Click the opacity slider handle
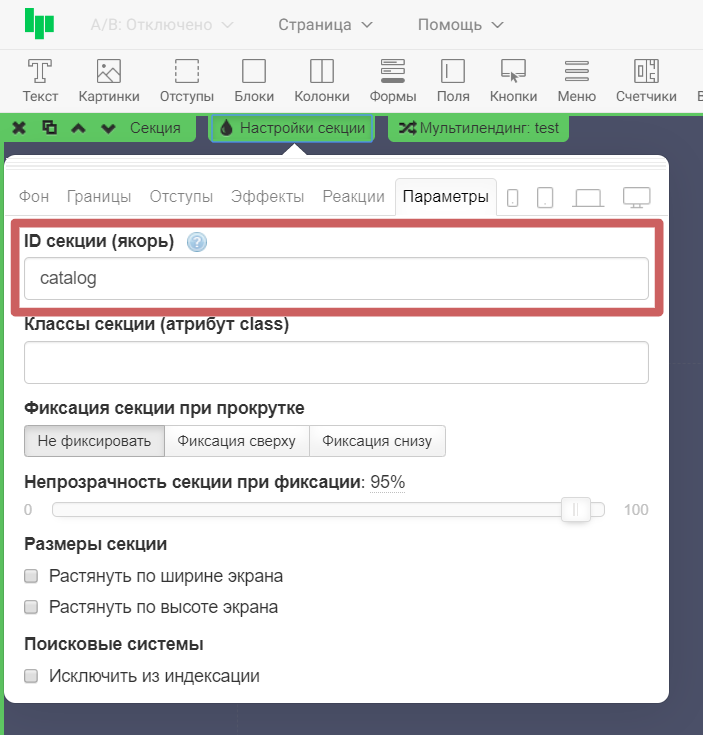The image size is (703, 735). point(576,510)
